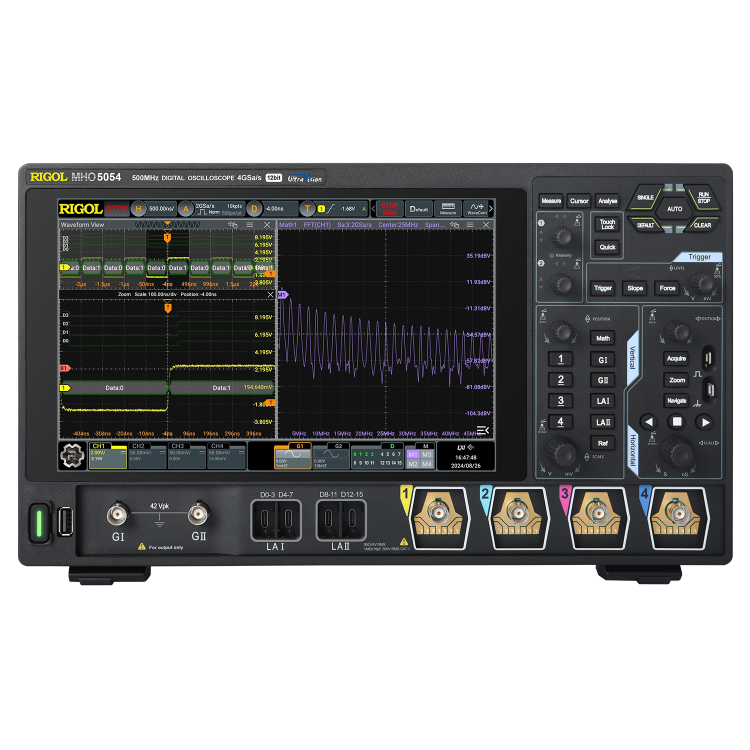Open the 500.00ns/ timebase field
Image resolution: width=750 pixels, height=750 pixels.
[x=162, y=209]
